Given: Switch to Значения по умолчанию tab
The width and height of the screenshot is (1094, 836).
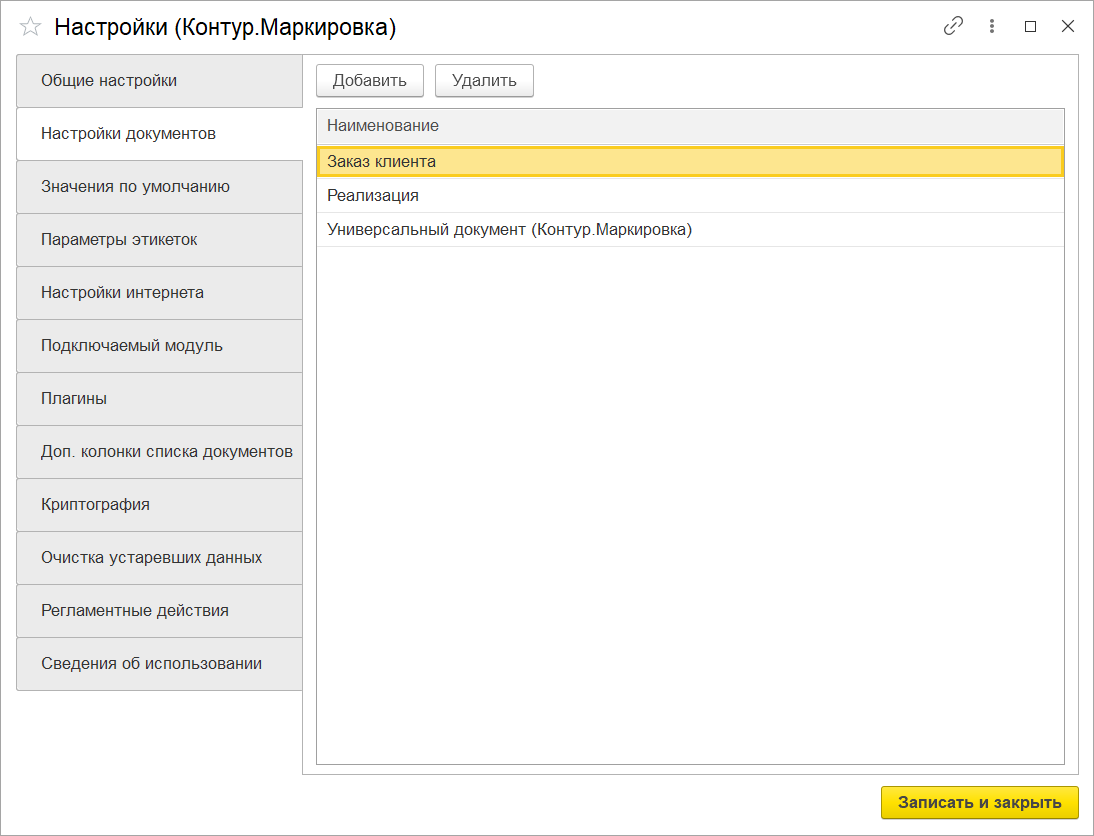Looking at the screenshot, I should tap(159, 187).
